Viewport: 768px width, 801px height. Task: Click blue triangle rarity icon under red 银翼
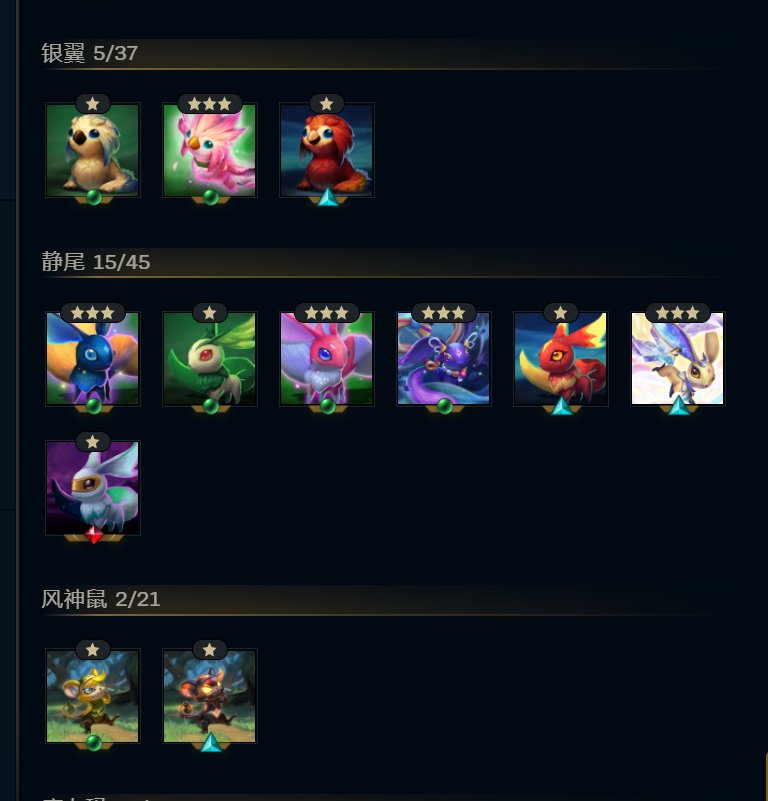point(328,197)
